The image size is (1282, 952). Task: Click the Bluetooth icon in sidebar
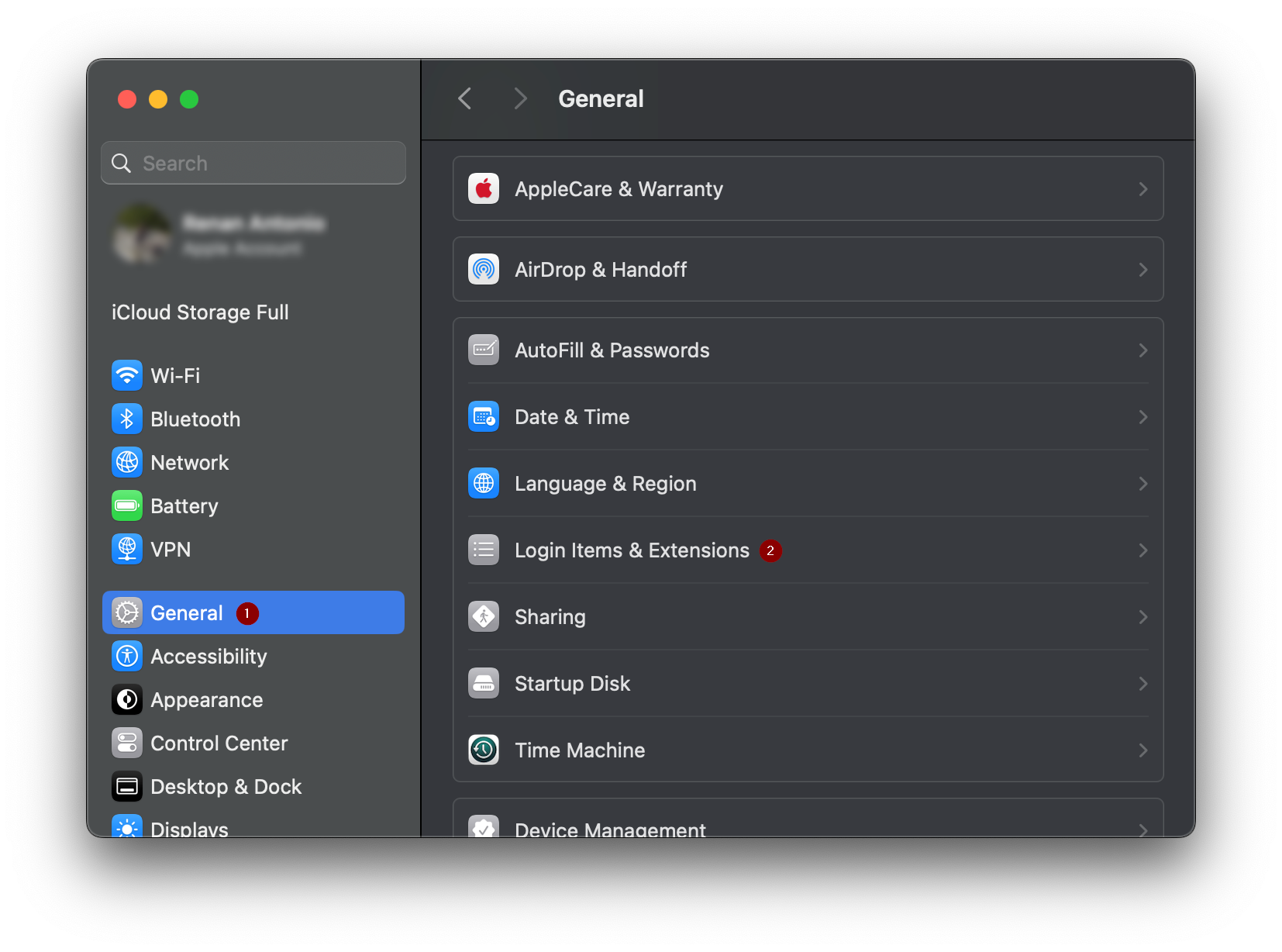point(127,419)
